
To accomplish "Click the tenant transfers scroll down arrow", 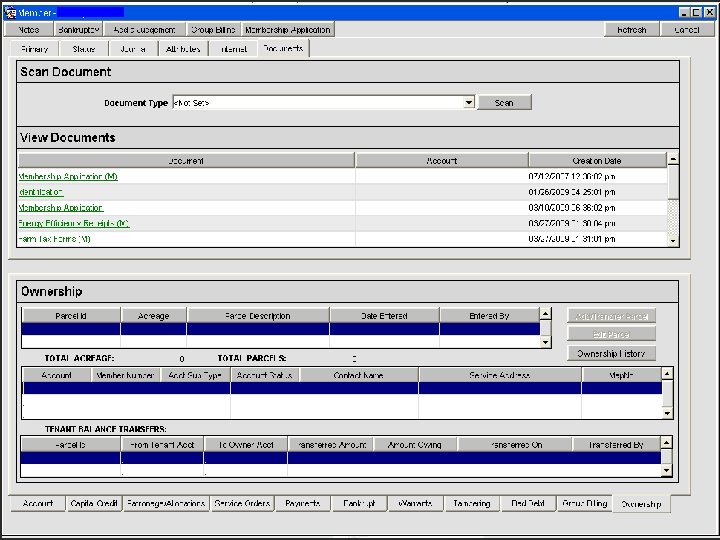I will pos(666,471).
